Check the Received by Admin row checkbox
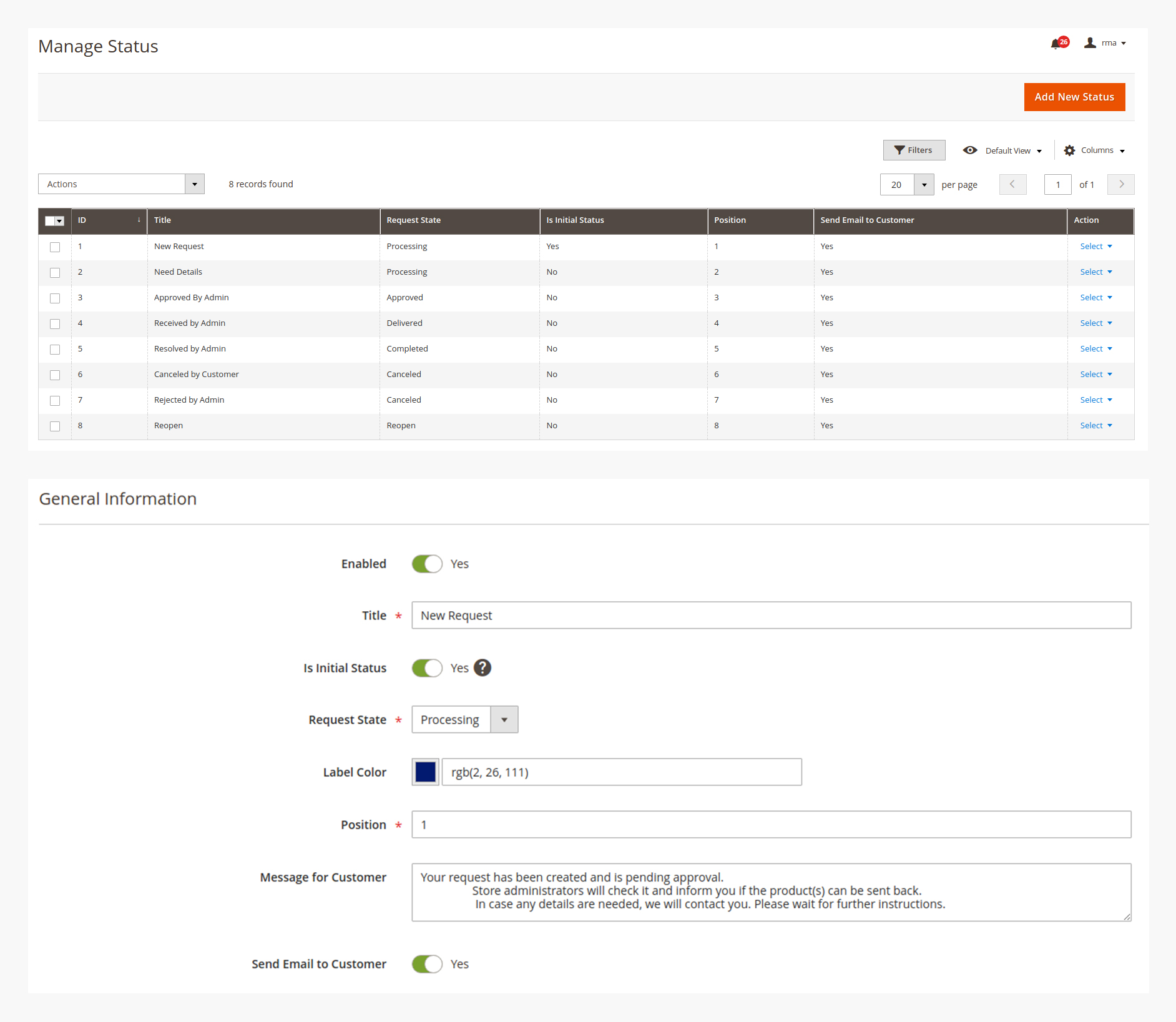Image resolution: width=1176 pixels, height=1022 pixels. (55, 324)
